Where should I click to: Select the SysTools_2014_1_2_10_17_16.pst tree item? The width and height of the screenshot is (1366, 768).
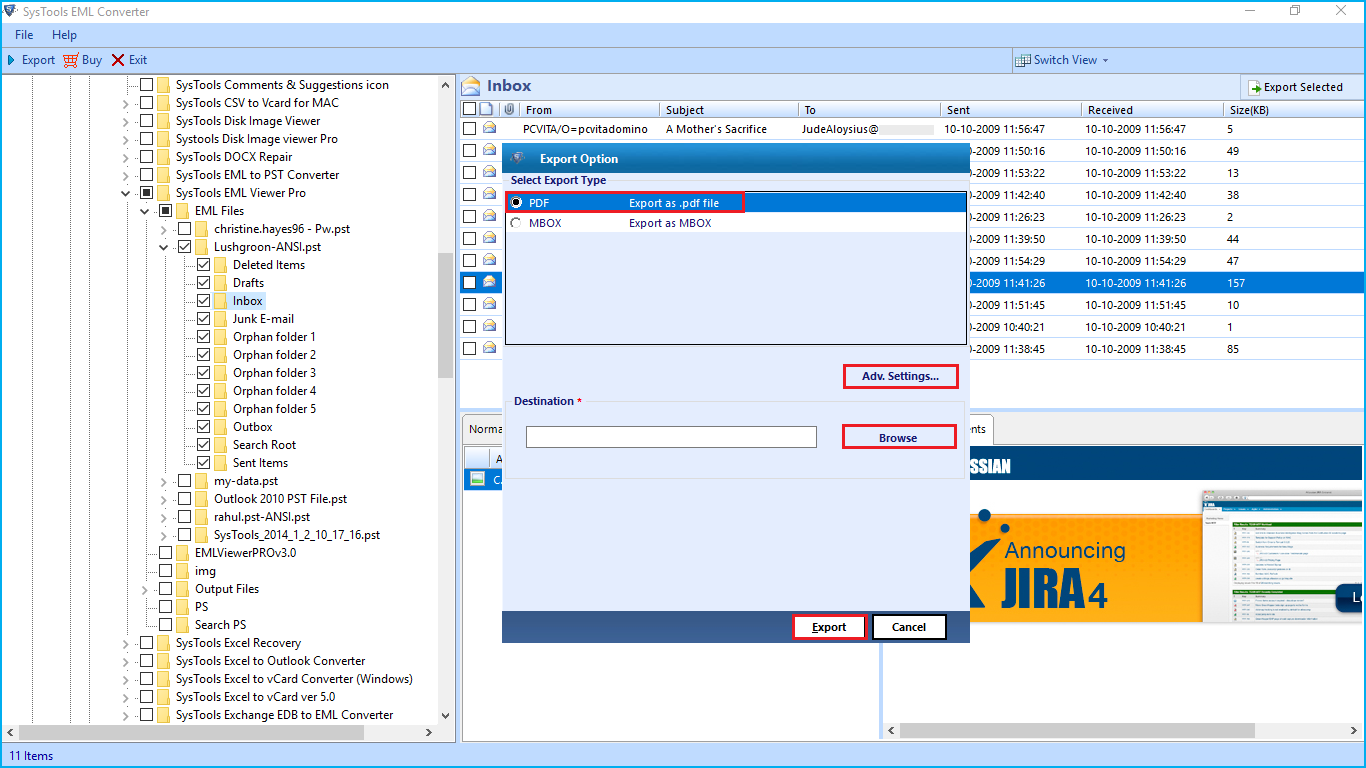click(297, 535)
